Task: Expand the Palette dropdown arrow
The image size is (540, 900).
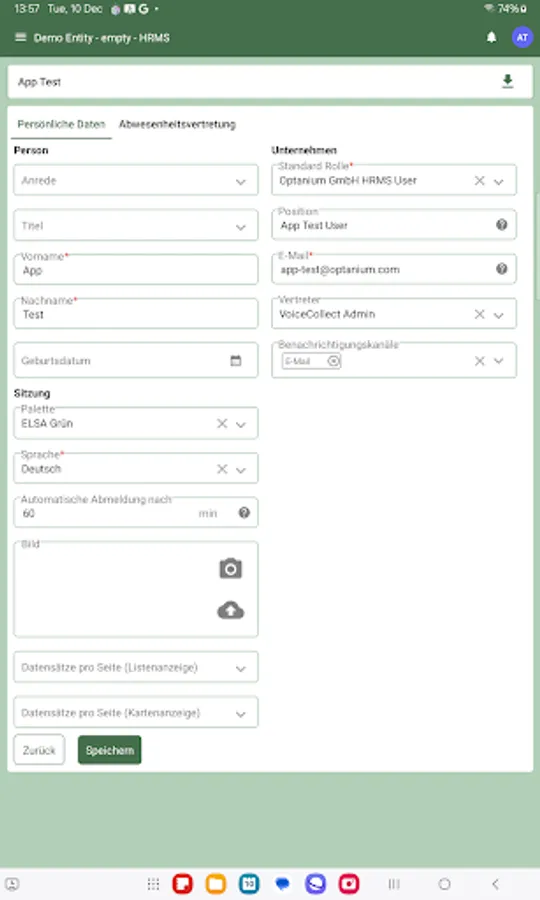Action: point(241,424)
